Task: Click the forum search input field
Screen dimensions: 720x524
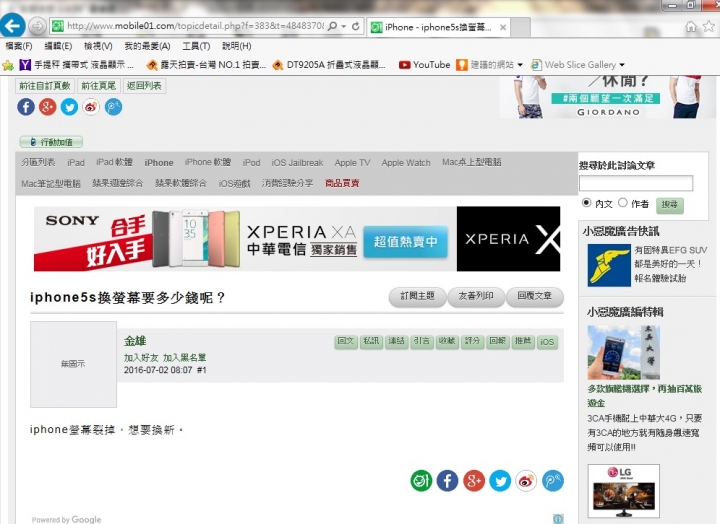Action: (x=636, y=183)
